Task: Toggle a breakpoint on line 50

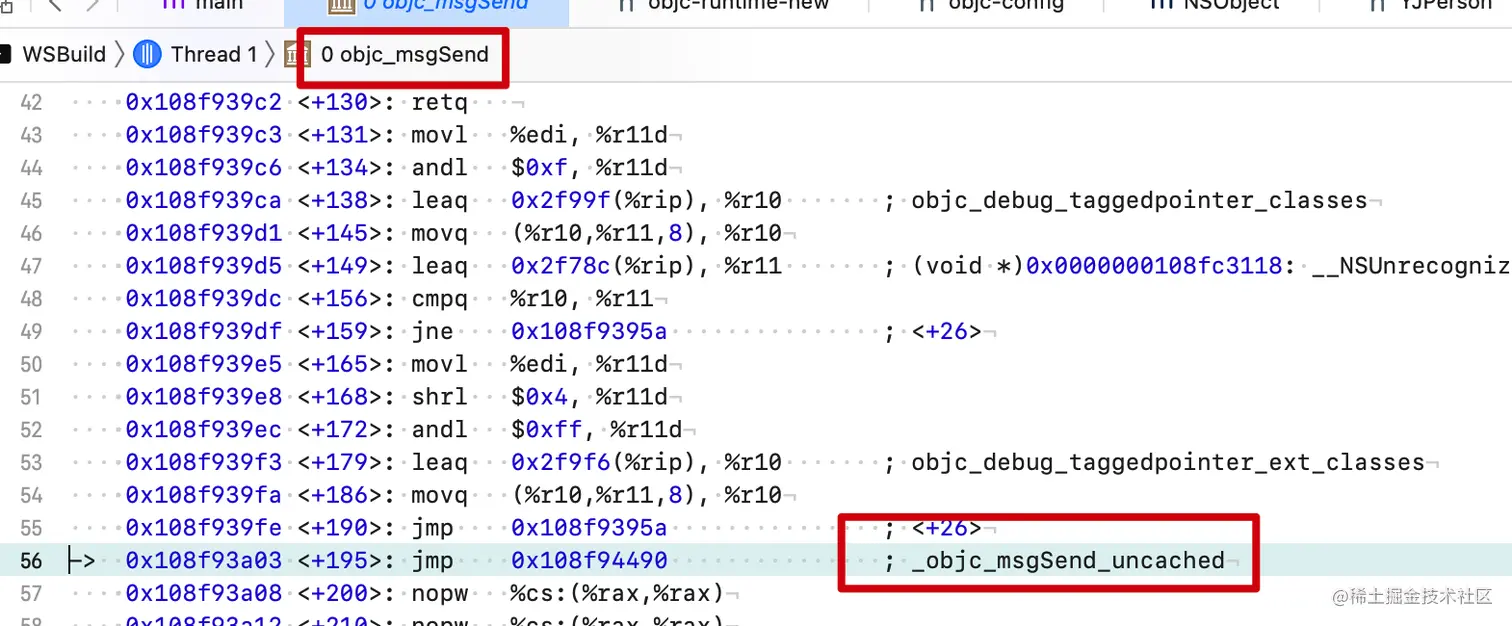Action: [31, 364]
